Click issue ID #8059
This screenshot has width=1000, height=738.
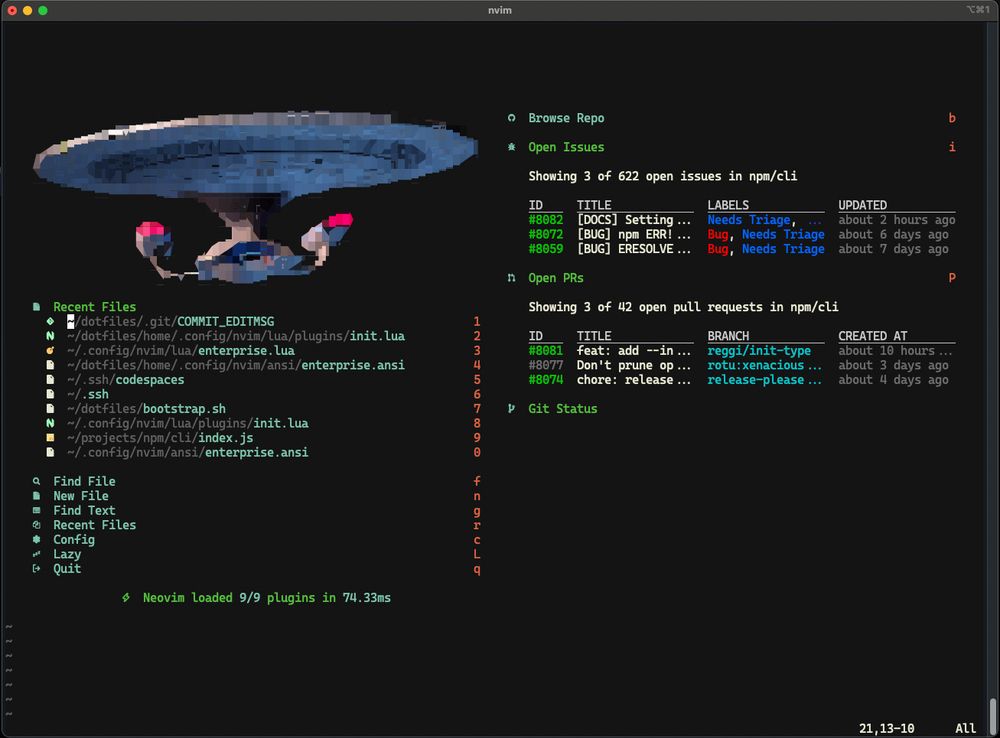(x=546, y=249)
